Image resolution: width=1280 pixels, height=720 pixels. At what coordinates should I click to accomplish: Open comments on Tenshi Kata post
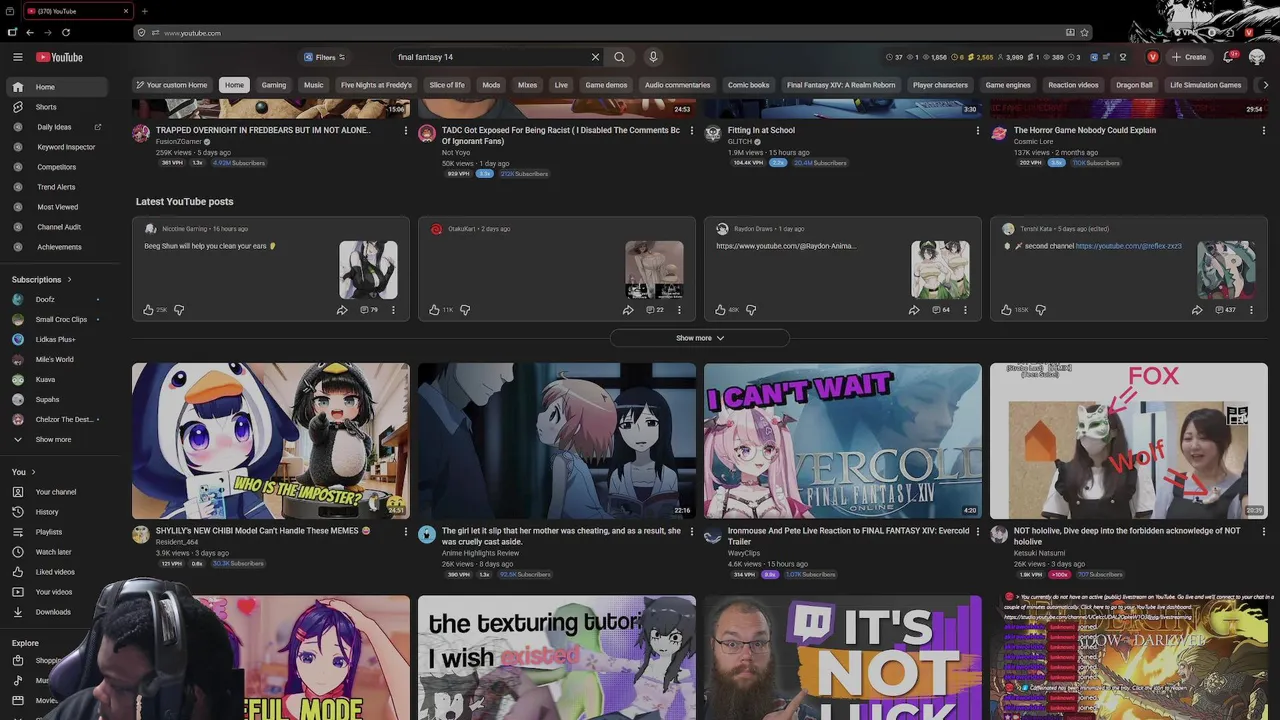[x=1226, y=310]
